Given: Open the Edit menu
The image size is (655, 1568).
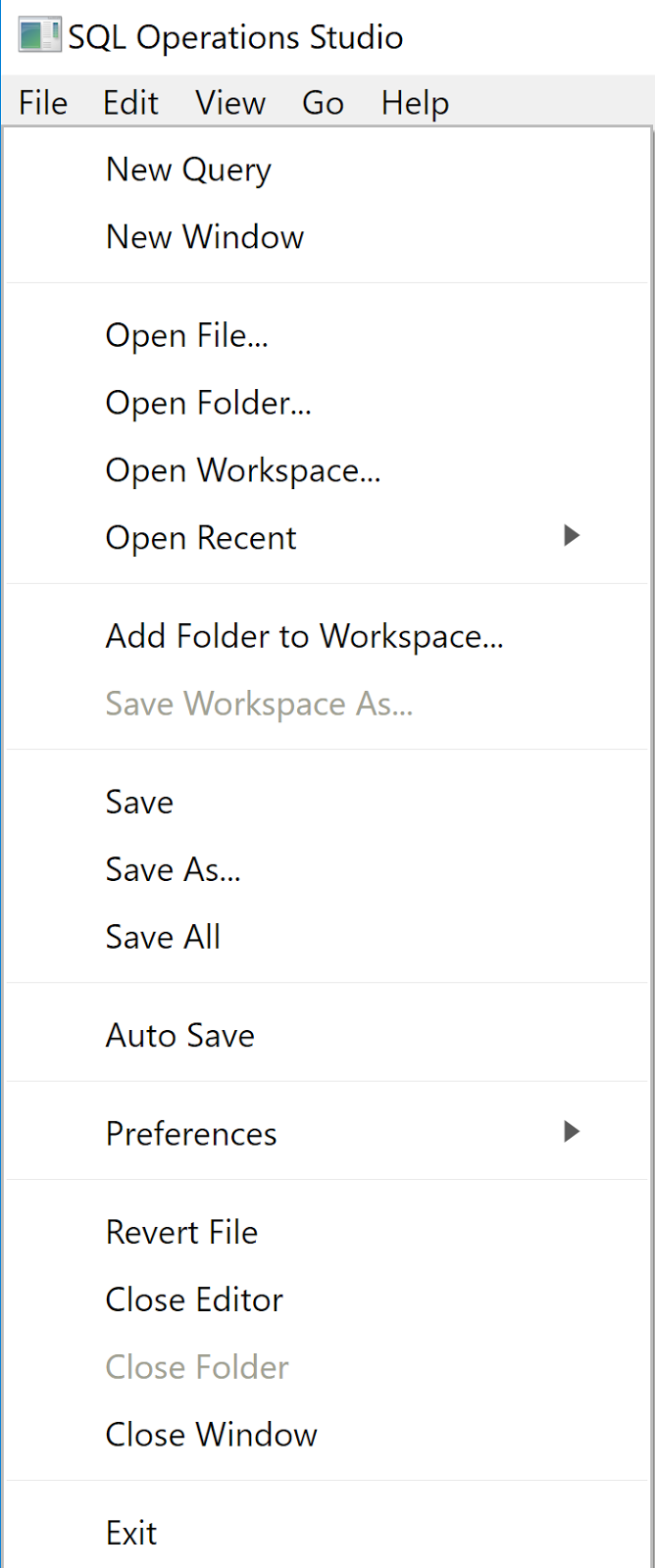Looking at the screenshot, I should pyautogui.click(x=130, y=103).
